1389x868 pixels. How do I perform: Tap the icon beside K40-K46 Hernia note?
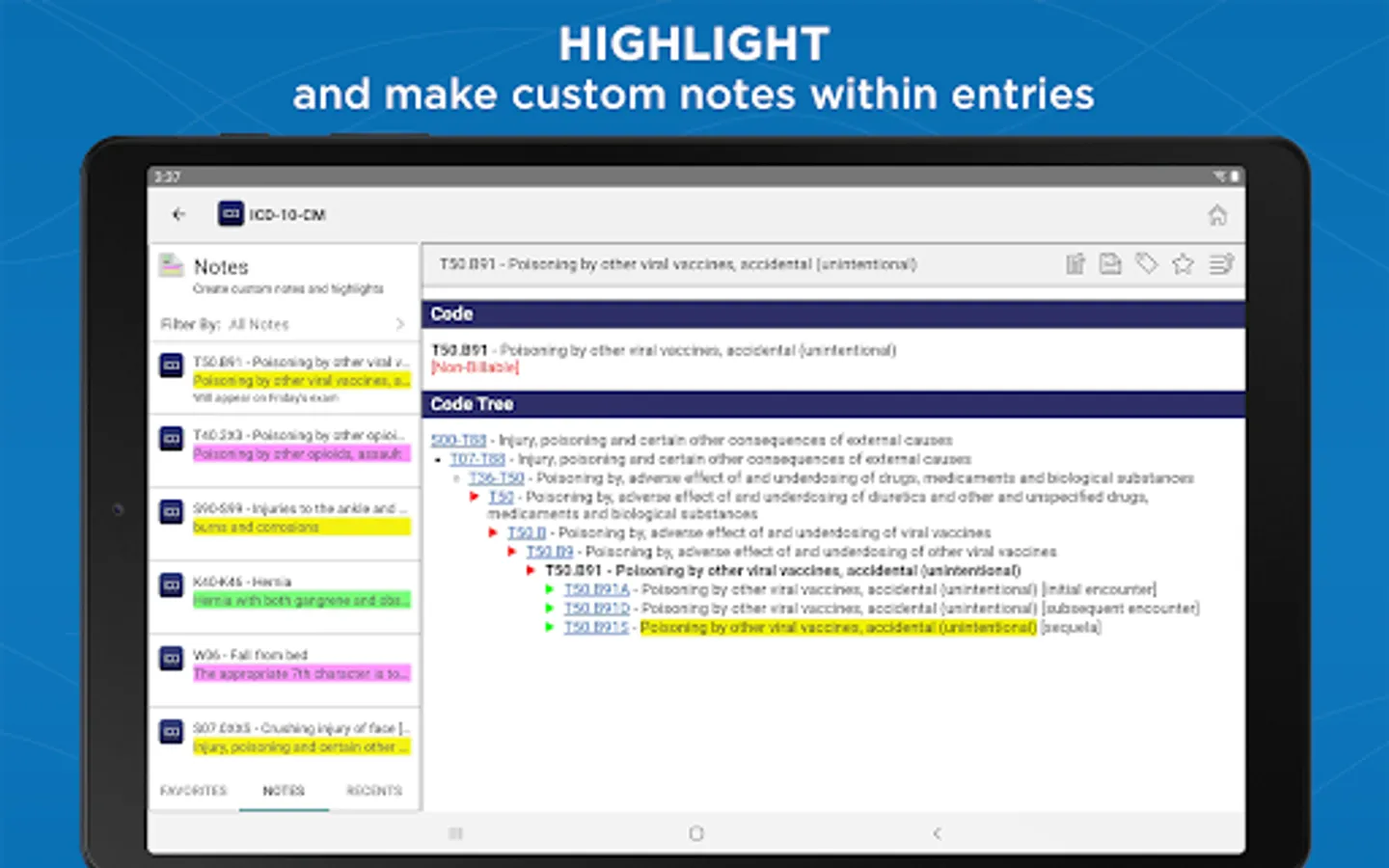point(171,584)
